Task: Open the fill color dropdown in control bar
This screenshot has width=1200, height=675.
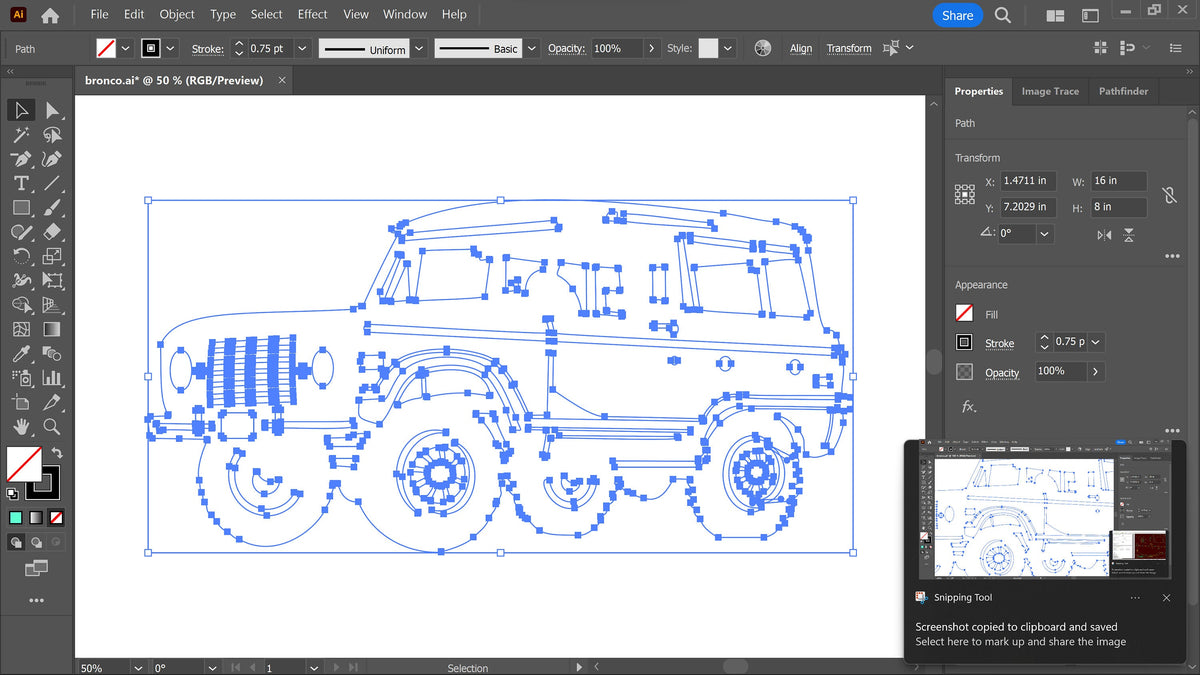Action: [x=125, y=48]
